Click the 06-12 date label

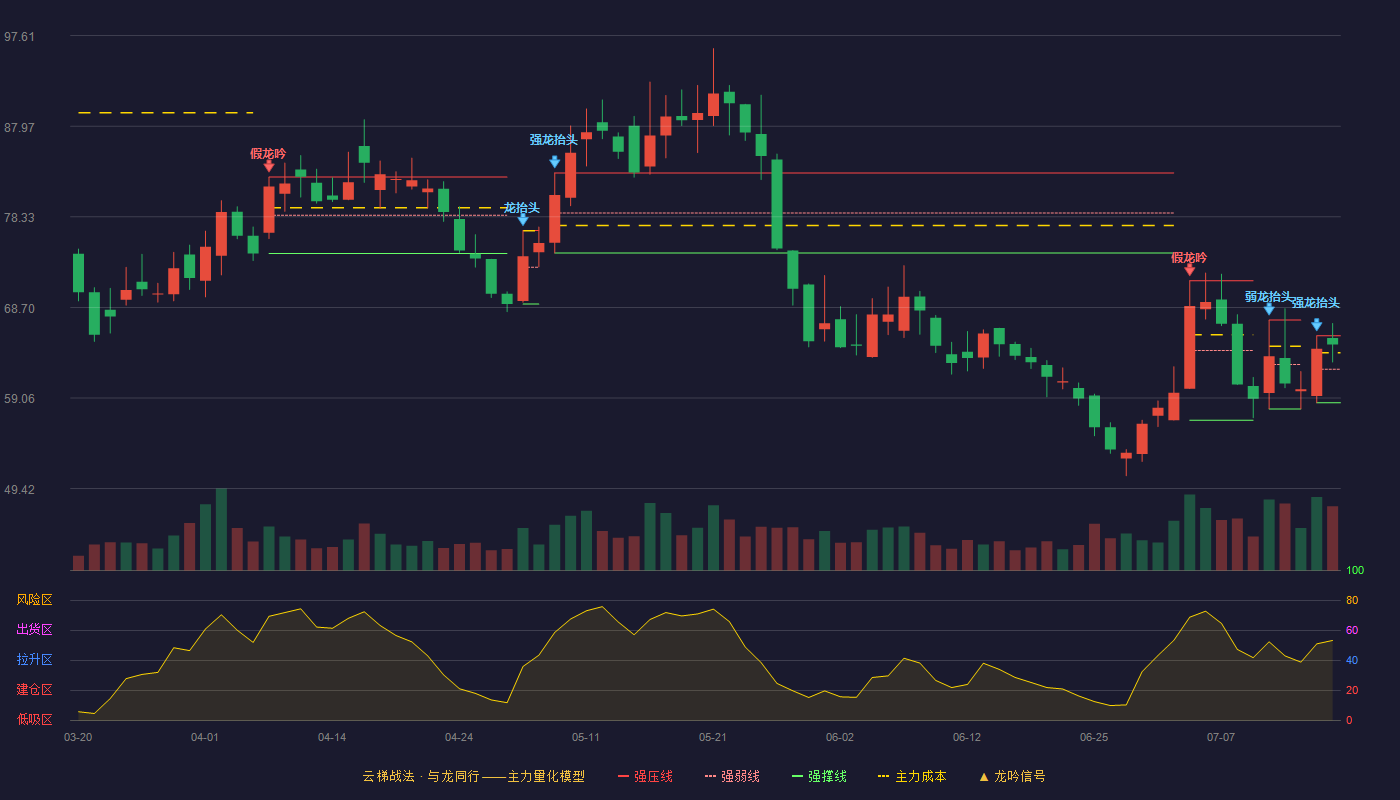coord(967,737)
